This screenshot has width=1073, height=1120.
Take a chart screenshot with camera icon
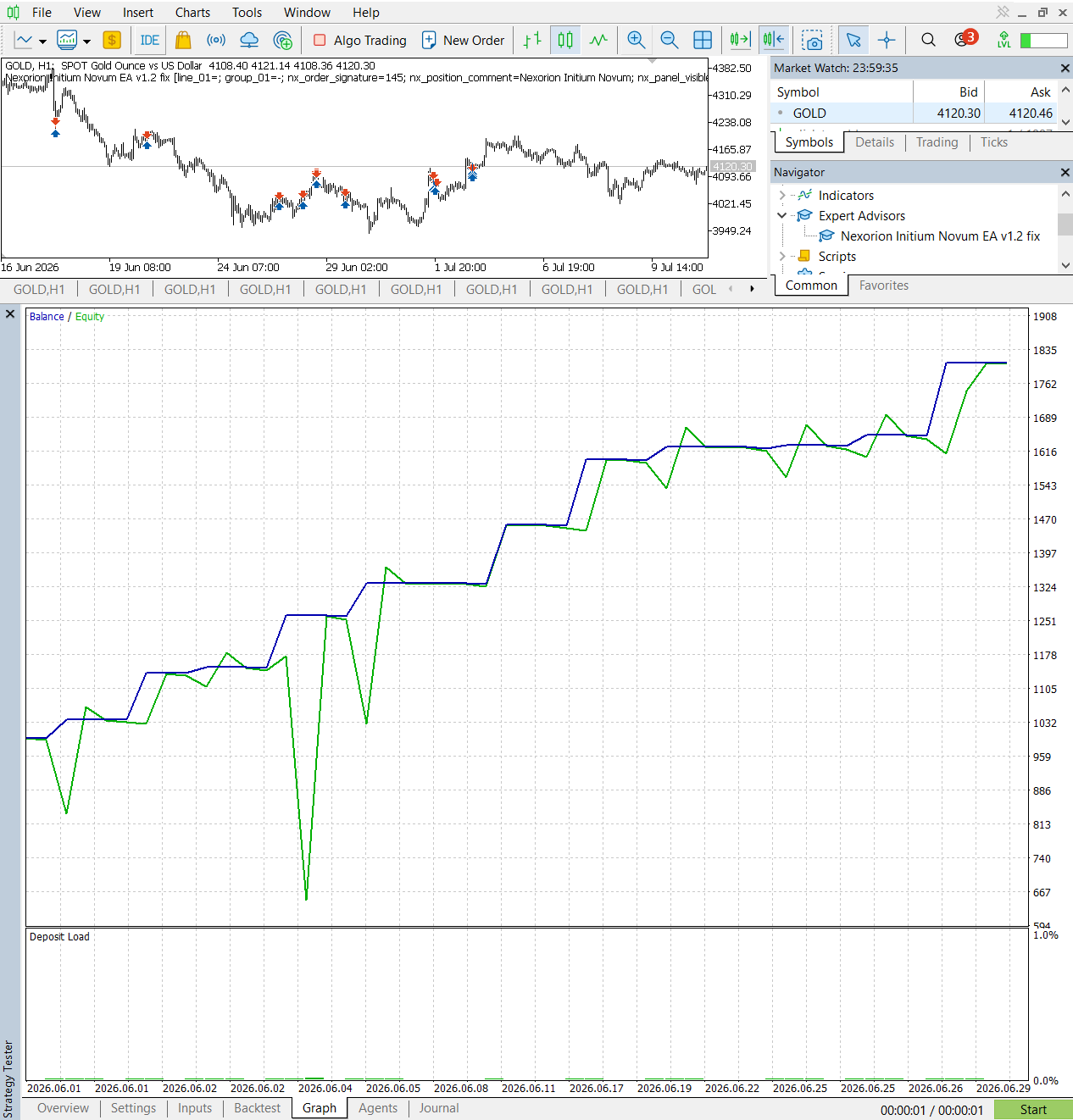click(812, 40)
